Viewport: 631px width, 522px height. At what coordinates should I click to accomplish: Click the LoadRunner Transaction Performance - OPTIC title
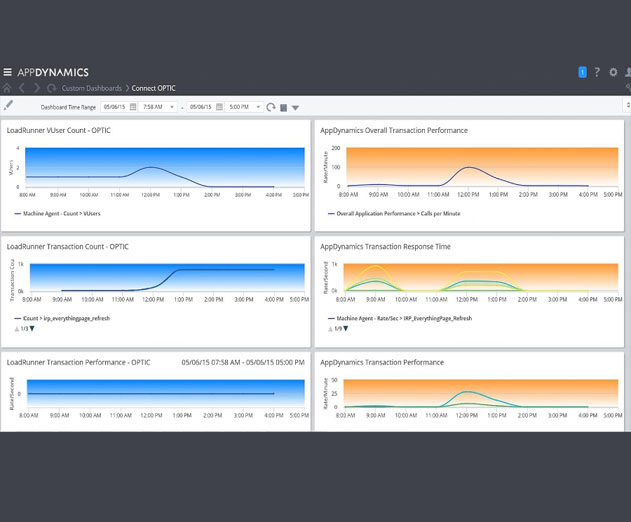[78, 363]
